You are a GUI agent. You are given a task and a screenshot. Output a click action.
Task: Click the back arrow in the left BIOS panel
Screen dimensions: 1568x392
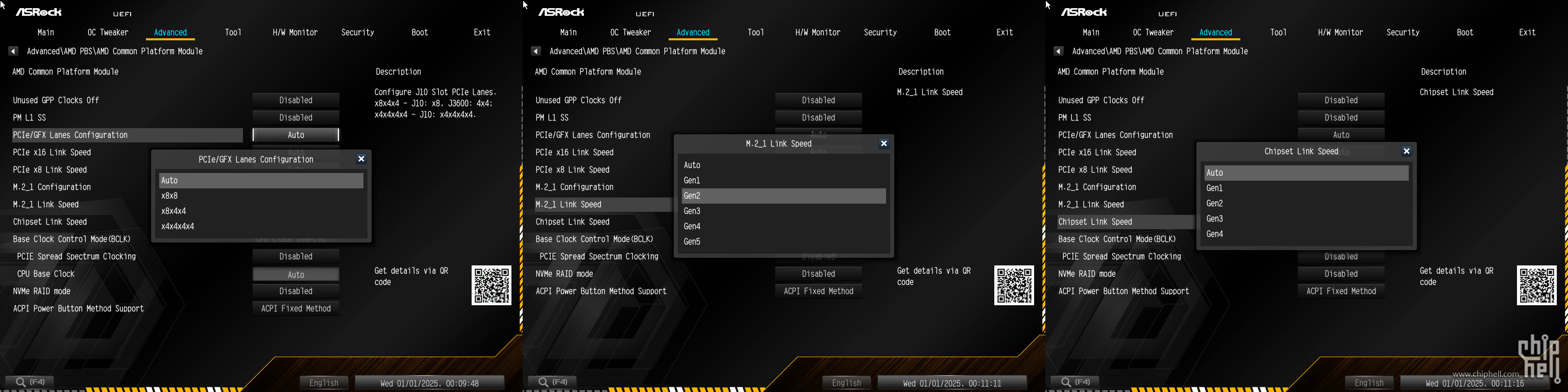point(13,51)
